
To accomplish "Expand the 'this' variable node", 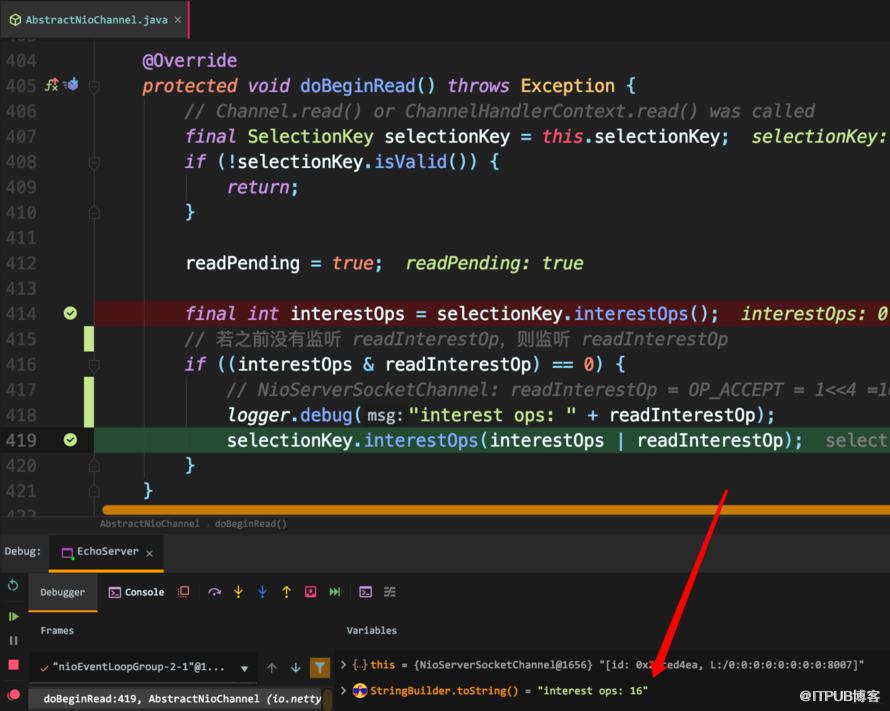I will pos(343,664).
